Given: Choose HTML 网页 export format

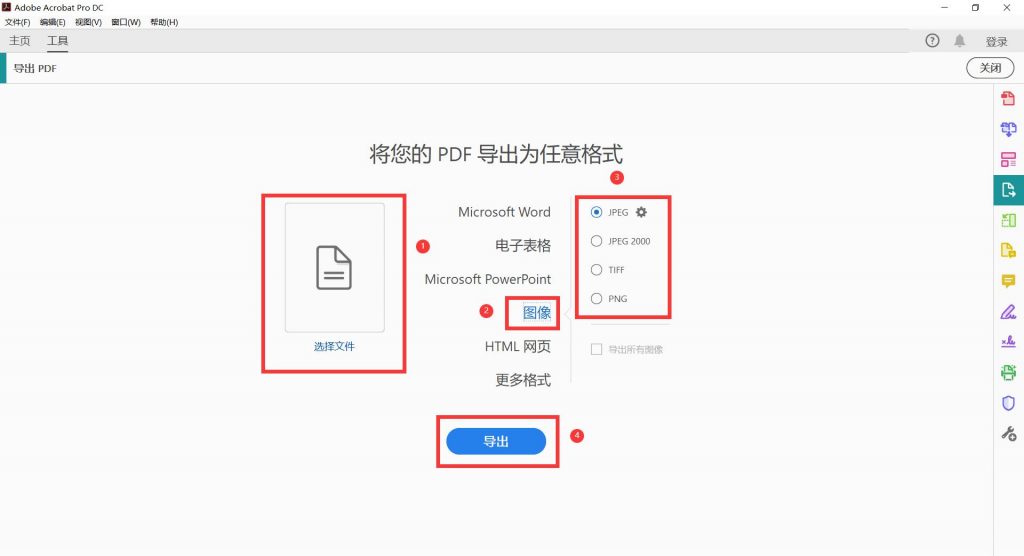Looking at the screenshot, I should tap(518, 346).
